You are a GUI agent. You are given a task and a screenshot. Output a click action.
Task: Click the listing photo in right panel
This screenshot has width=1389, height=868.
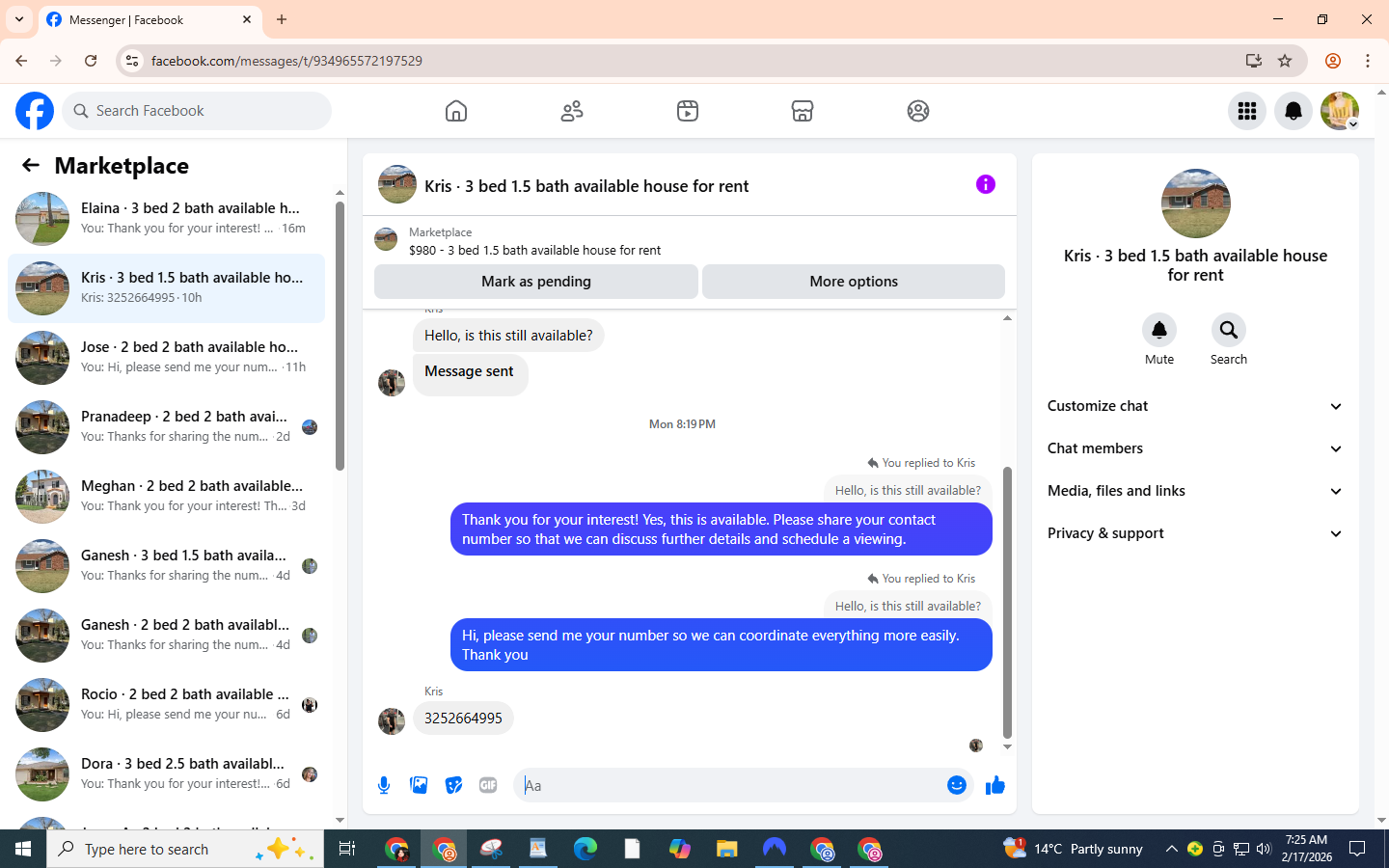[1196, 203]
